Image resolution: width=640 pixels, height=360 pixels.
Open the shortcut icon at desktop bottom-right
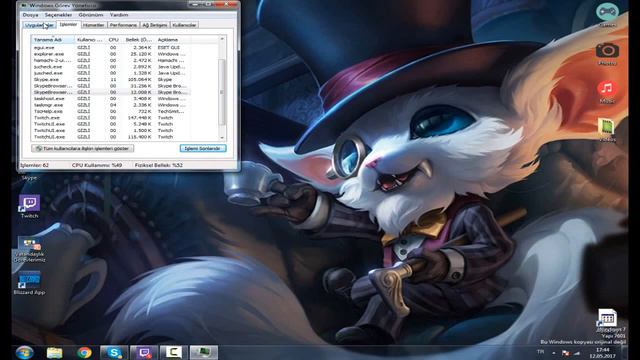tap(607, 318)
